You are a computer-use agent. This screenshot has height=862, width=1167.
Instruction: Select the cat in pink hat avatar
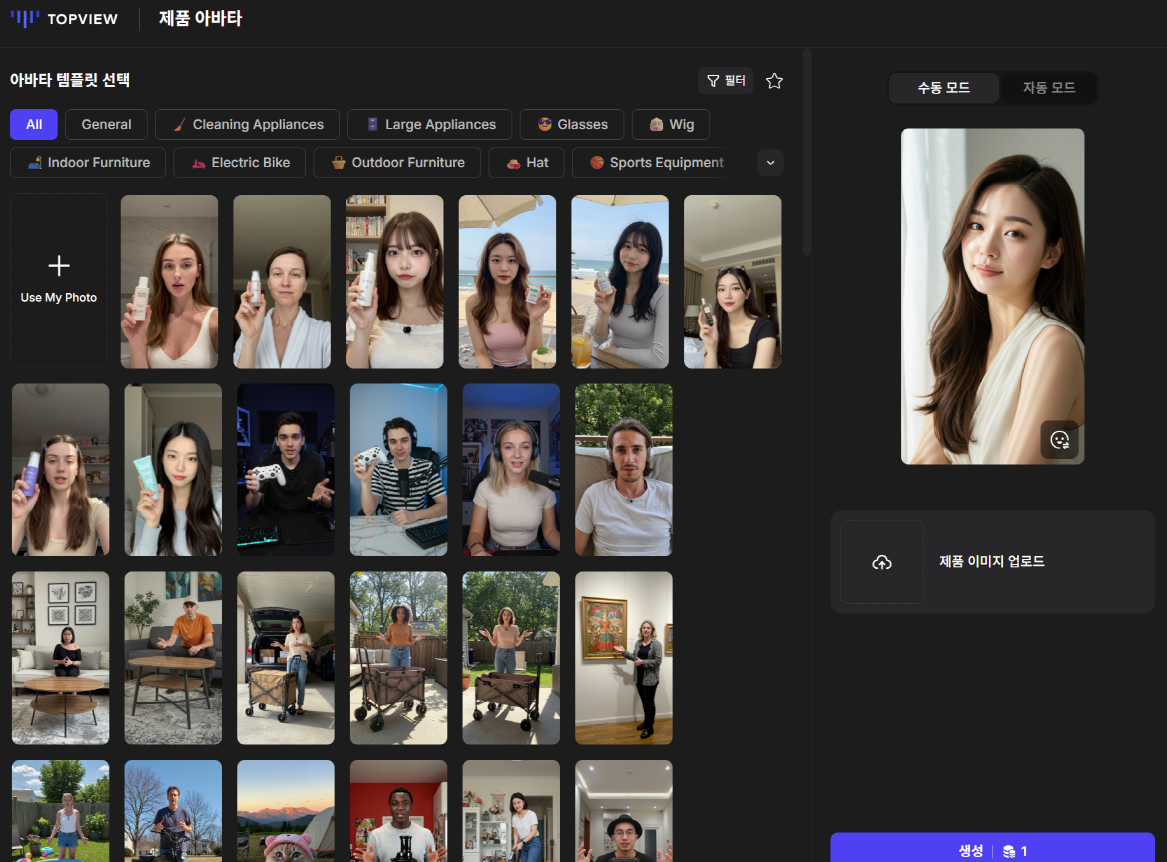click(286, 811)
